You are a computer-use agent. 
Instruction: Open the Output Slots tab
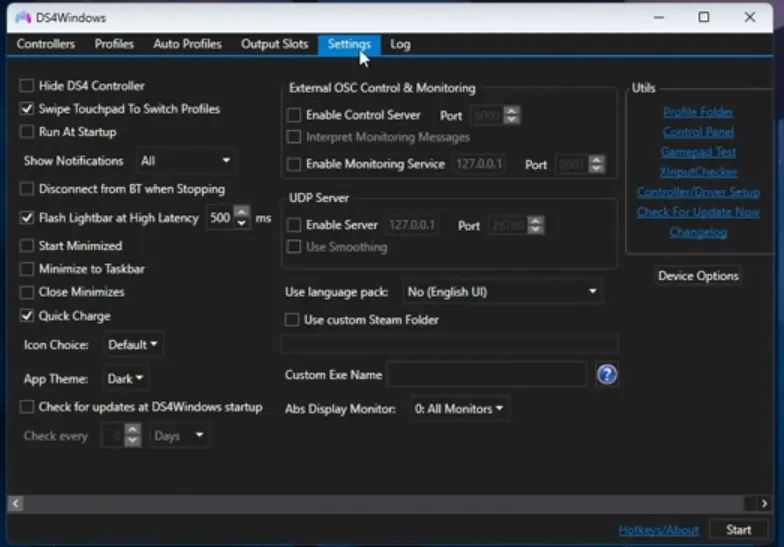click(274, 44)
